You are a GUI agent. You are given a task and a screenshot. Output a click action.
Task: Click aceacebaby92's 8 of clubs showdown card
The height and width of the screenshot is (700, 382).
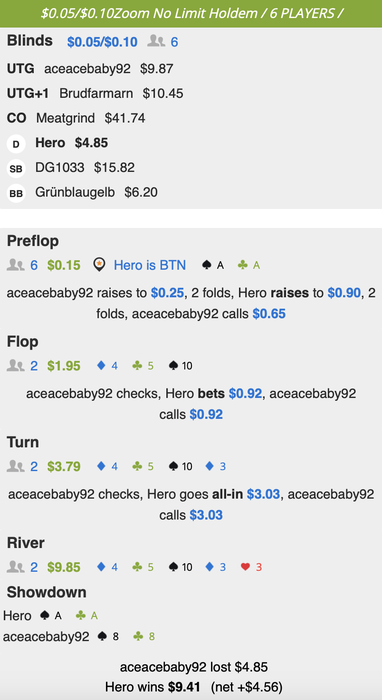tap(144, 637)
